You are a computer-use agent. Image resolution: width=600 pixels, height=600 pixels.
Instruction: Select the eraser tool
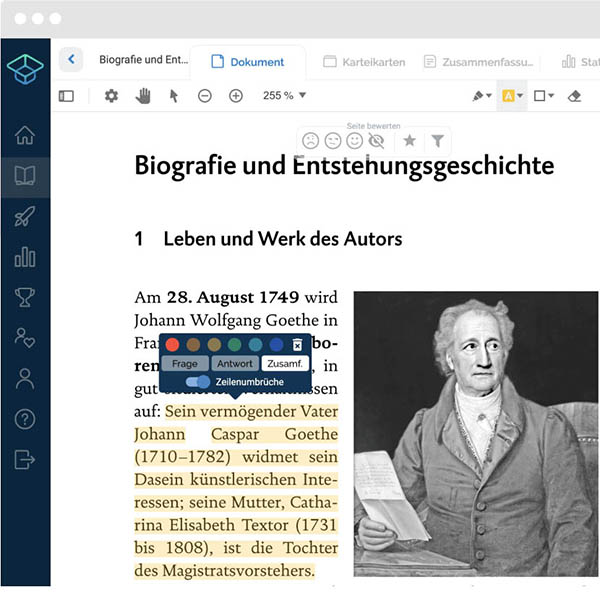[x=574, y=96]
